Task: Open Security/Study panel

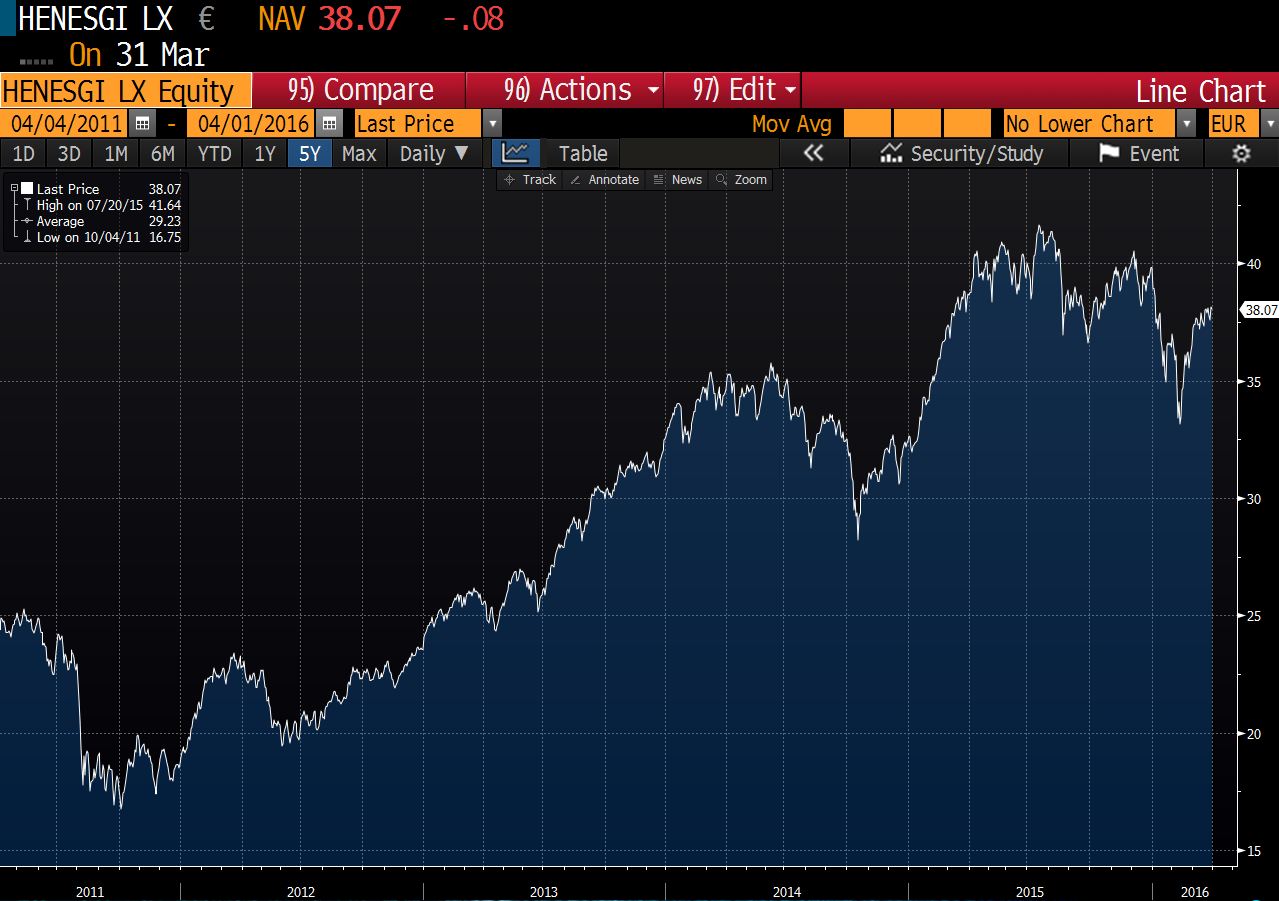Action: pyautogui.click(x=960, y=153)
